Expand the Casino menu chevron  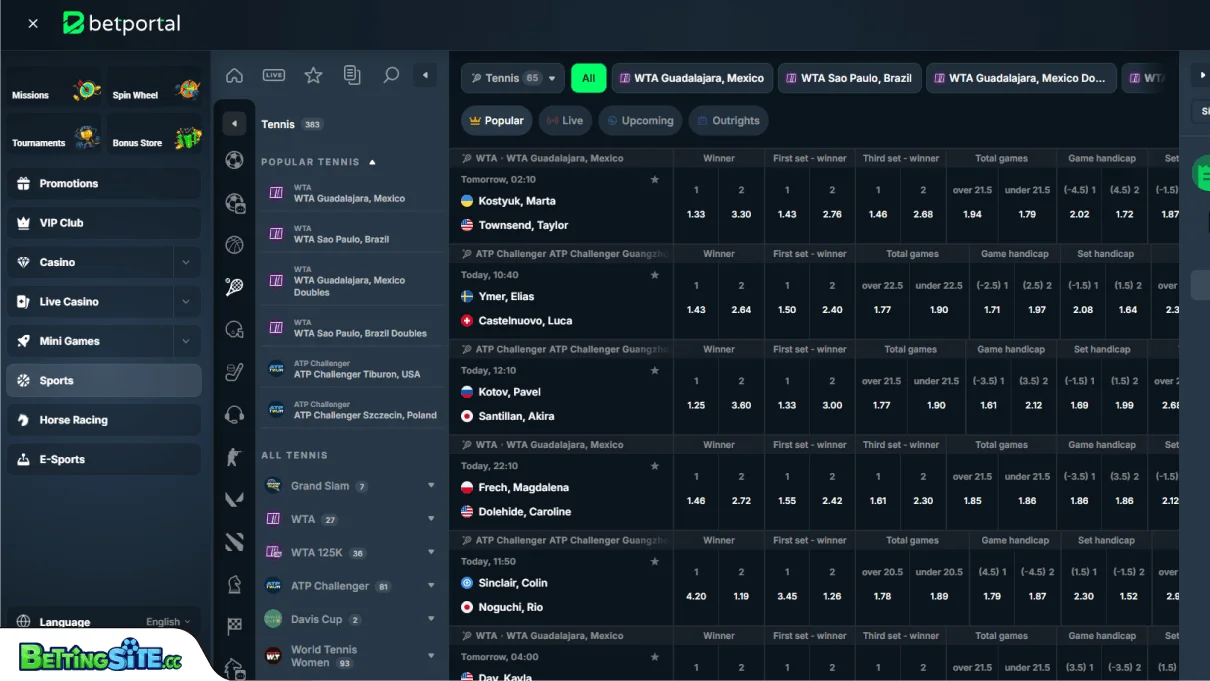(186, 262)
